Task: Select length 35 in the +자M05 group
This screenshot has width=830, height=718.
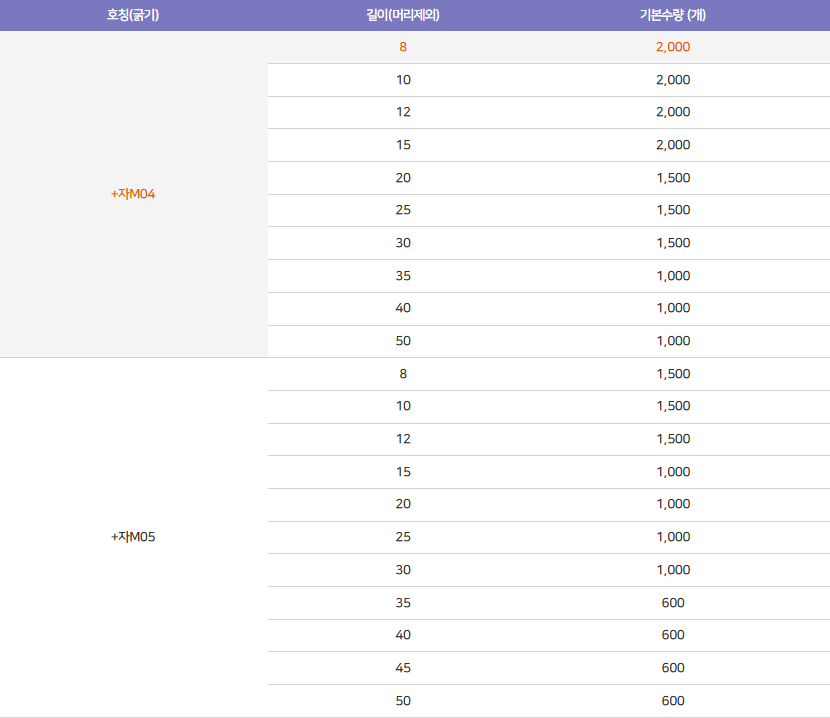Action: click(x=403, y=603)
